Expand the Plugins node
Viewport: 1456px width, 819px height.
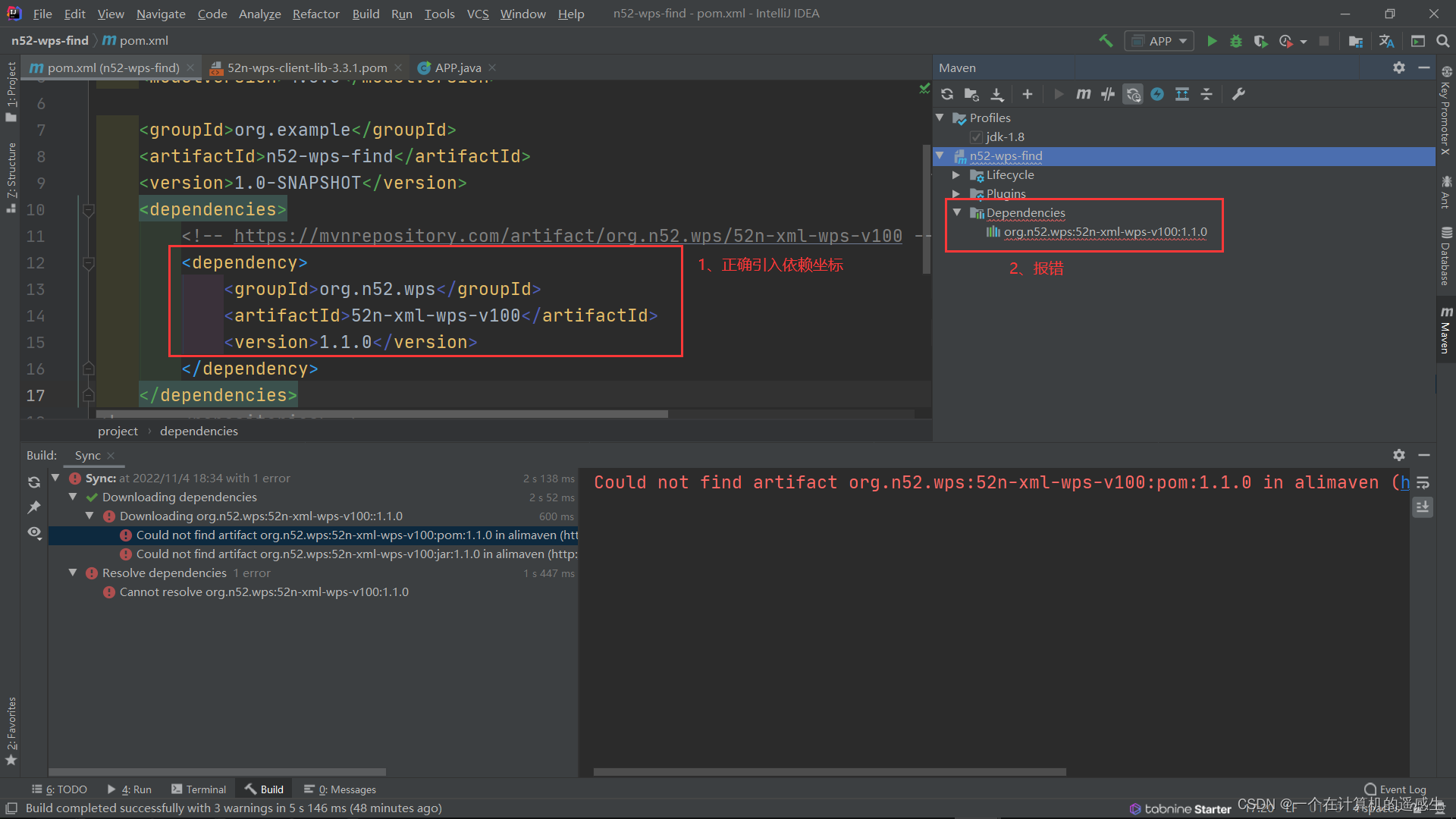[956, 194]
